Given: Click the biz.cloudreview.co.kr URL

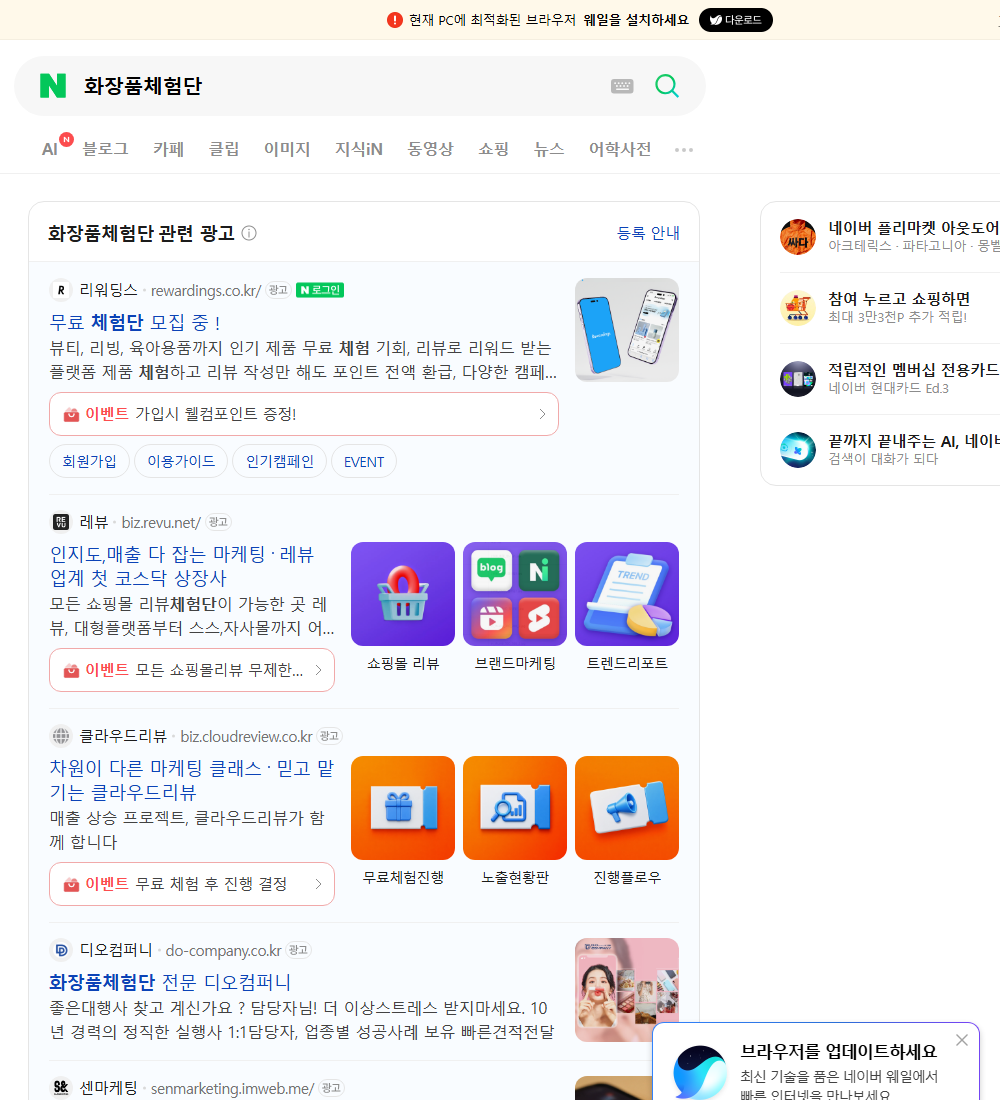Looking at the screenshot, I should tap(246, 737).
